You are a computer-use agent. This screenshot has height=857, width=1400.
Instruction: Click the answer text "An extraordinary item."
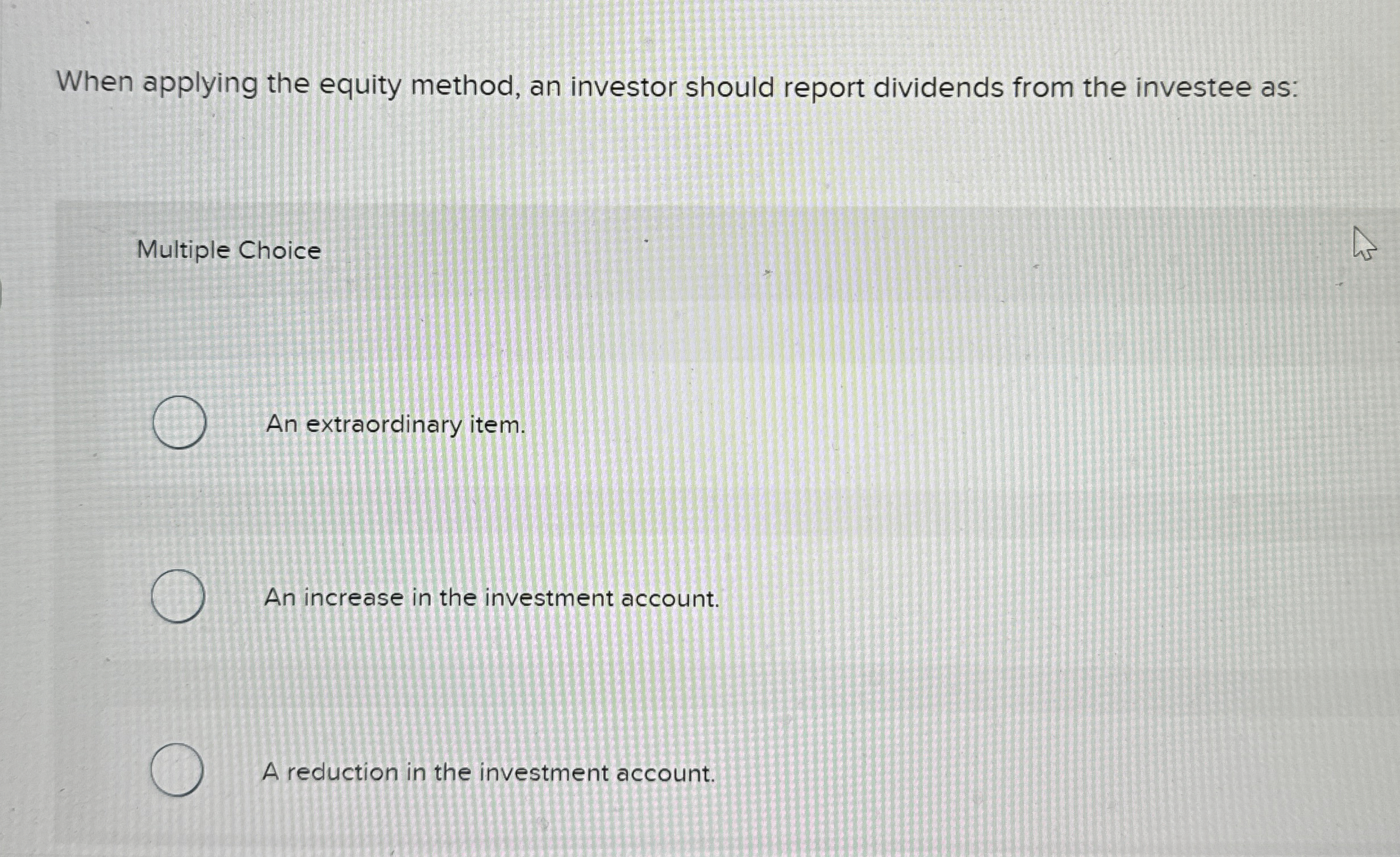(x=395, y=425)
